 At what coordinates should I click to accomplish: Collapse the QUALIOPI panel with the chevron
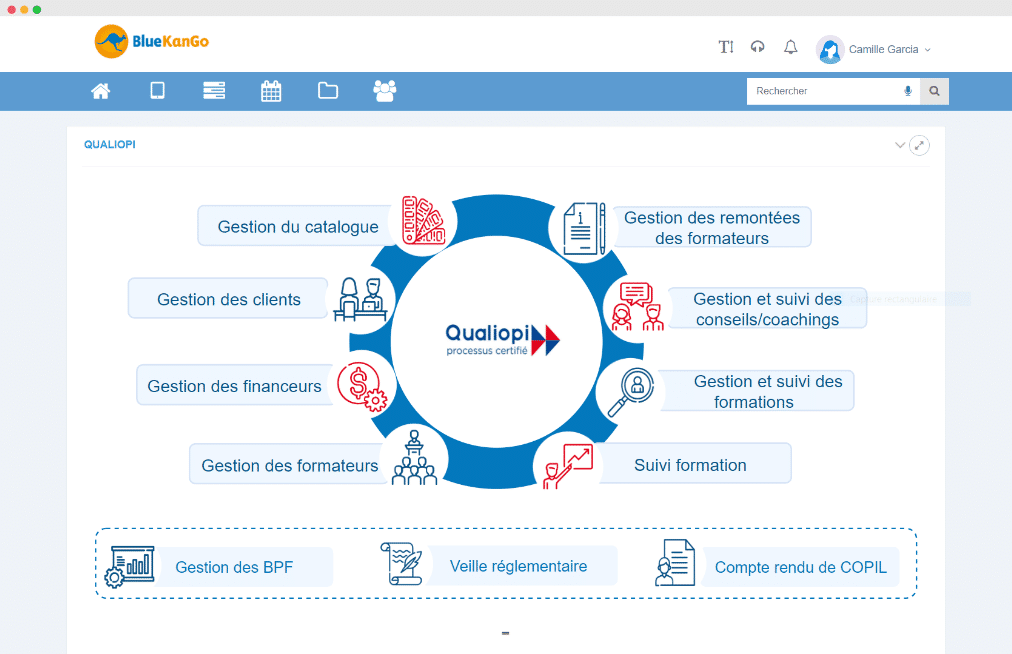tap(900, 145)
